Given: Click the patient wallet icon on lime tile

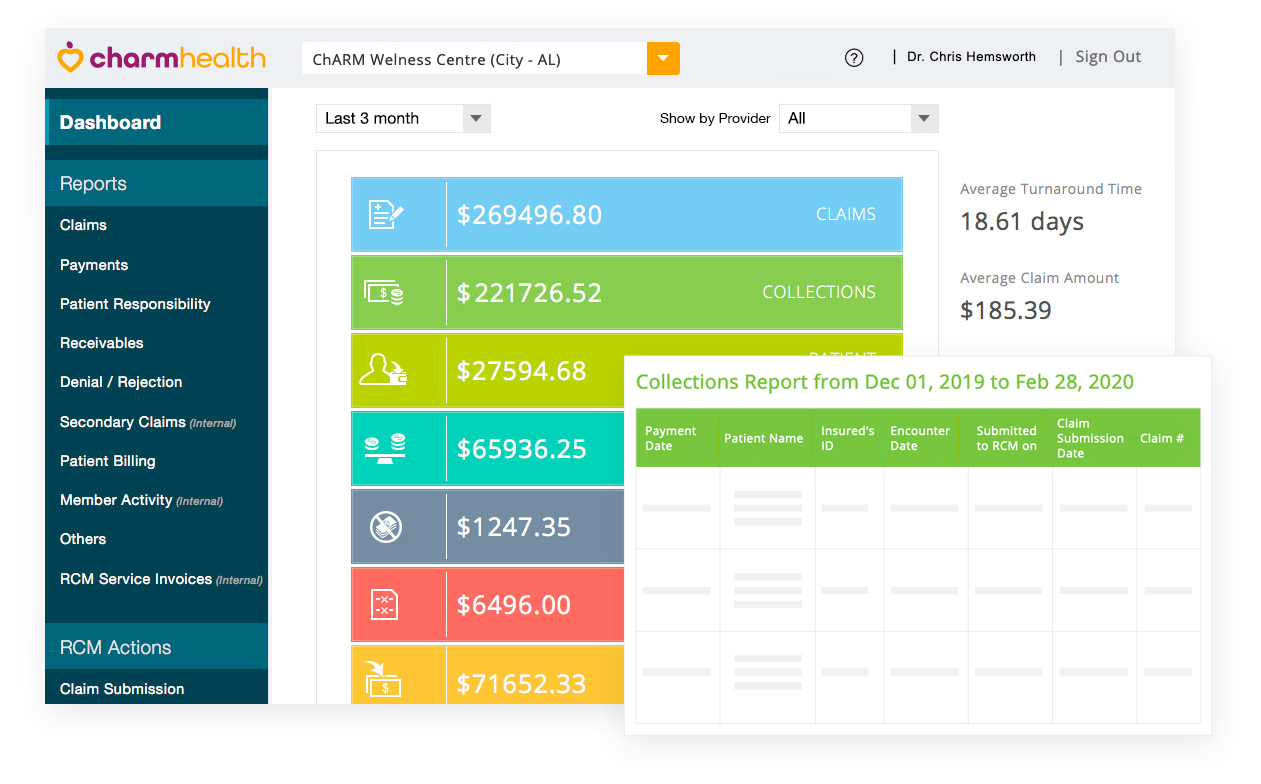Looking at the screenshot, I should pyautogui.click(x=384, y=371).
